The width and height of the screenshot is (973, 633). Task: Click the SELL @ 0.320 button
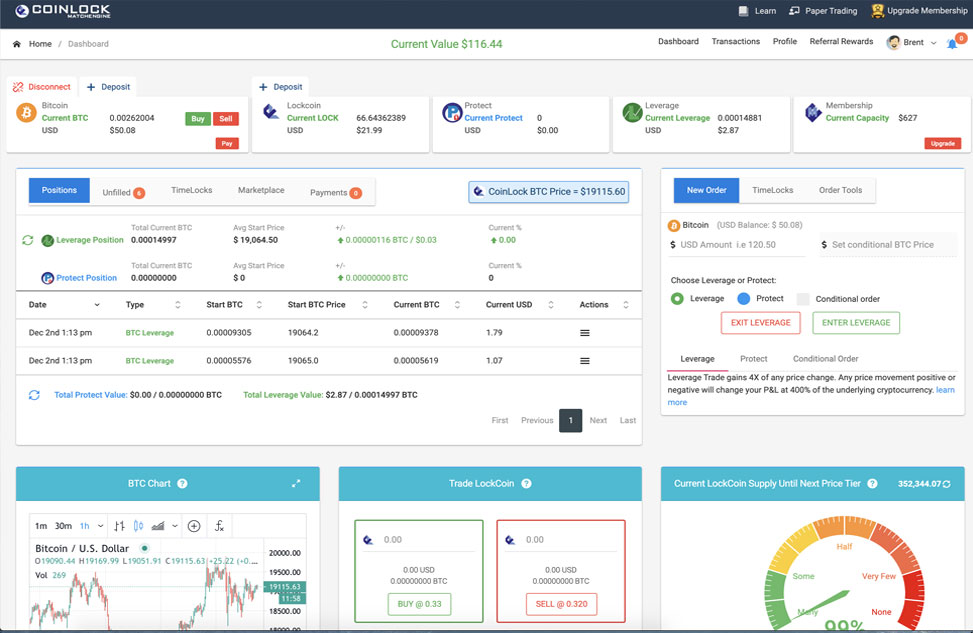[562, 604]
